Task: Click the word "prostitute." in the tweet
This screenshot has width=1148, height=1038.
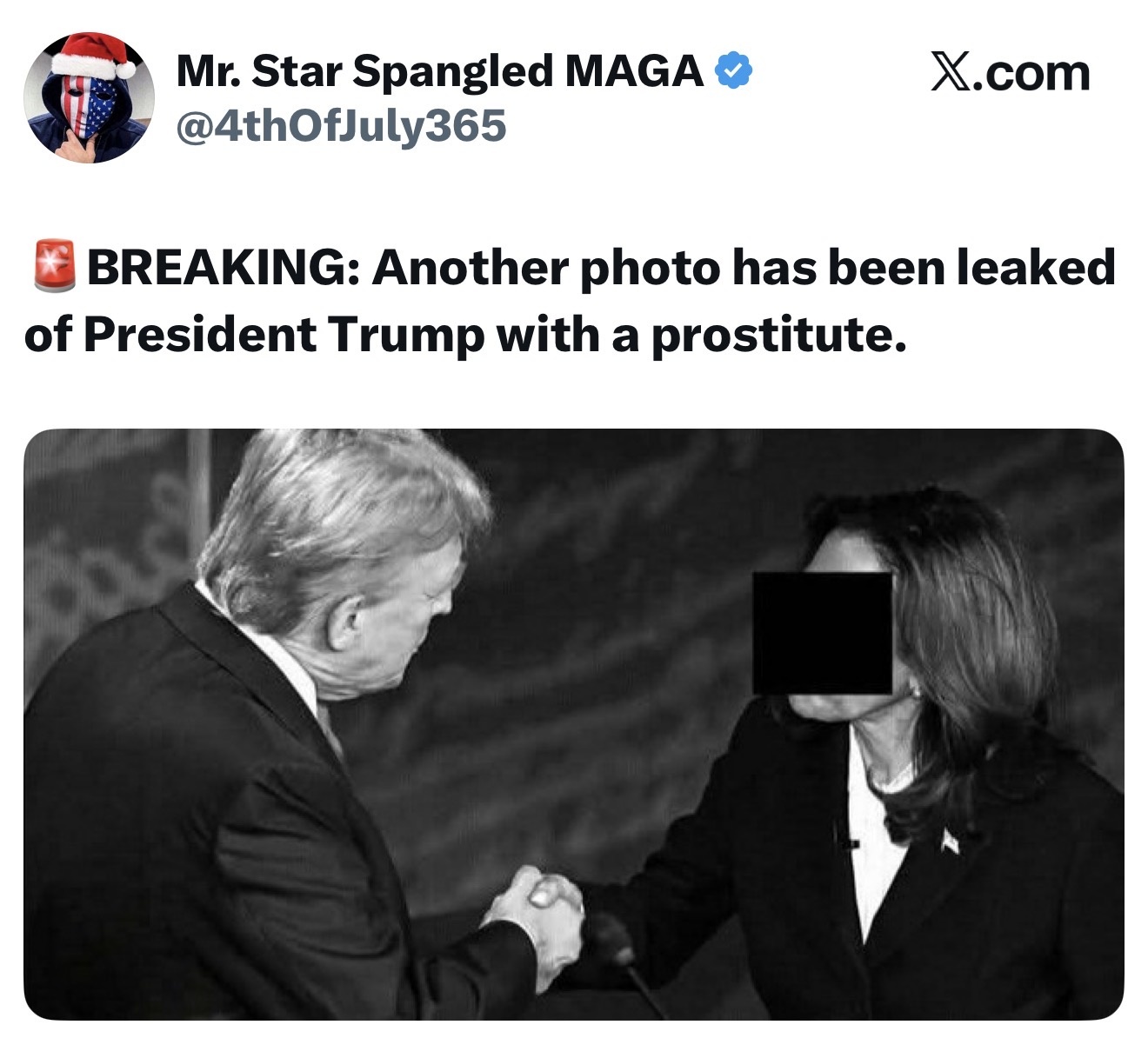Action: point(779,335)
